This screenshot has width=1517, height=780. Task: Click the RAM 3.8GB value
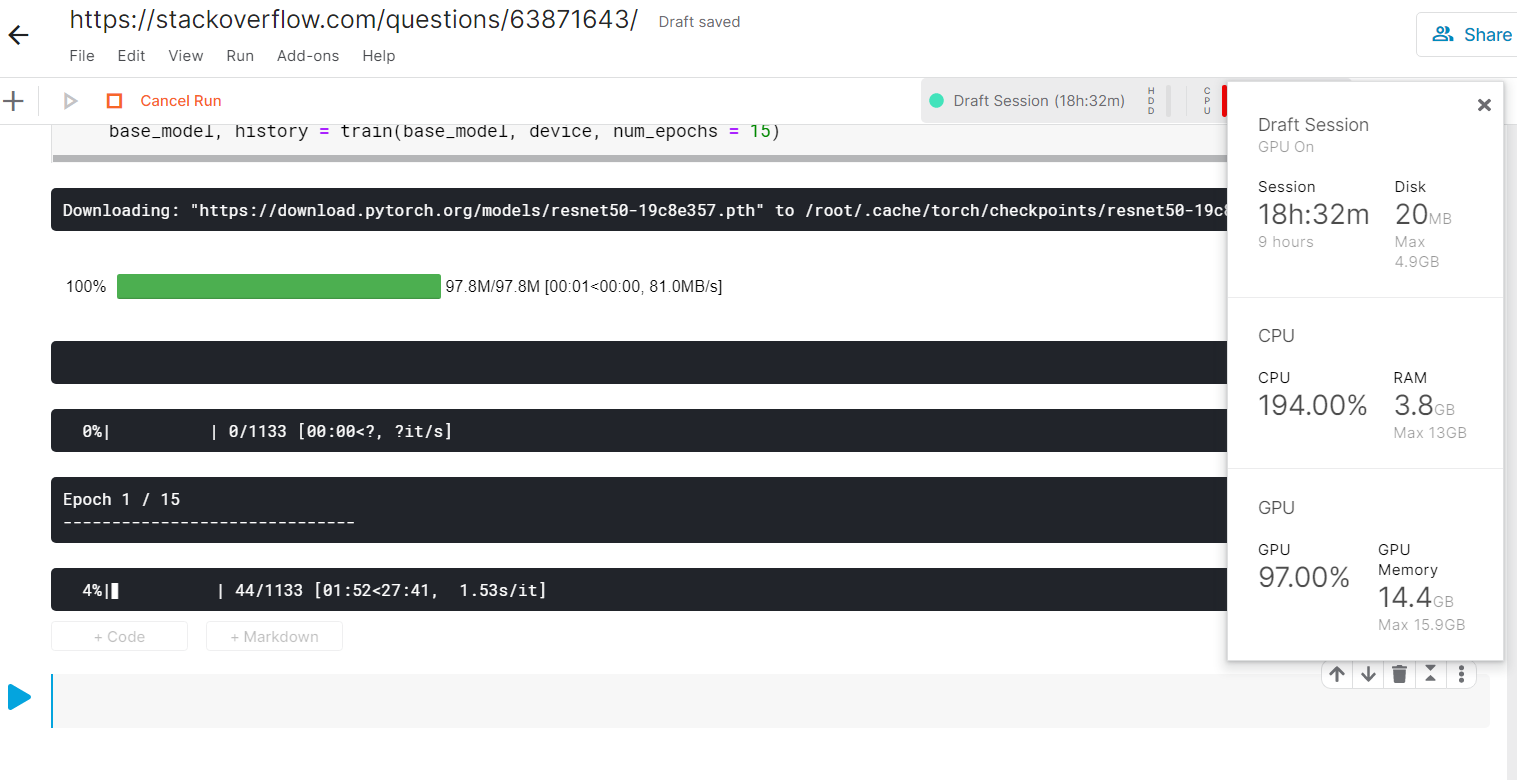[x=1424, y=405]
